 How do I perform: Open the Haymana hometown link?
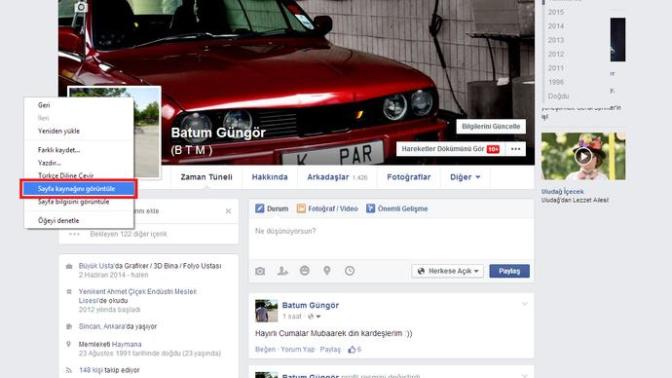coord(127,345)
